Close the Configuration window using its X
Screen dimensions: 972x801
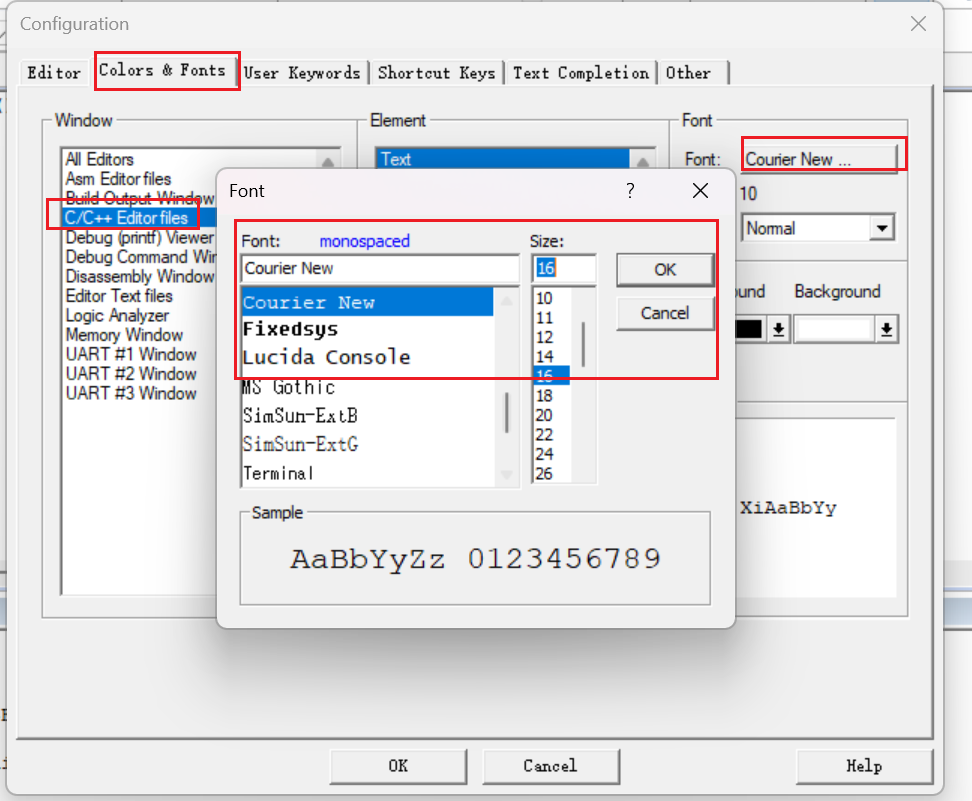918,23
